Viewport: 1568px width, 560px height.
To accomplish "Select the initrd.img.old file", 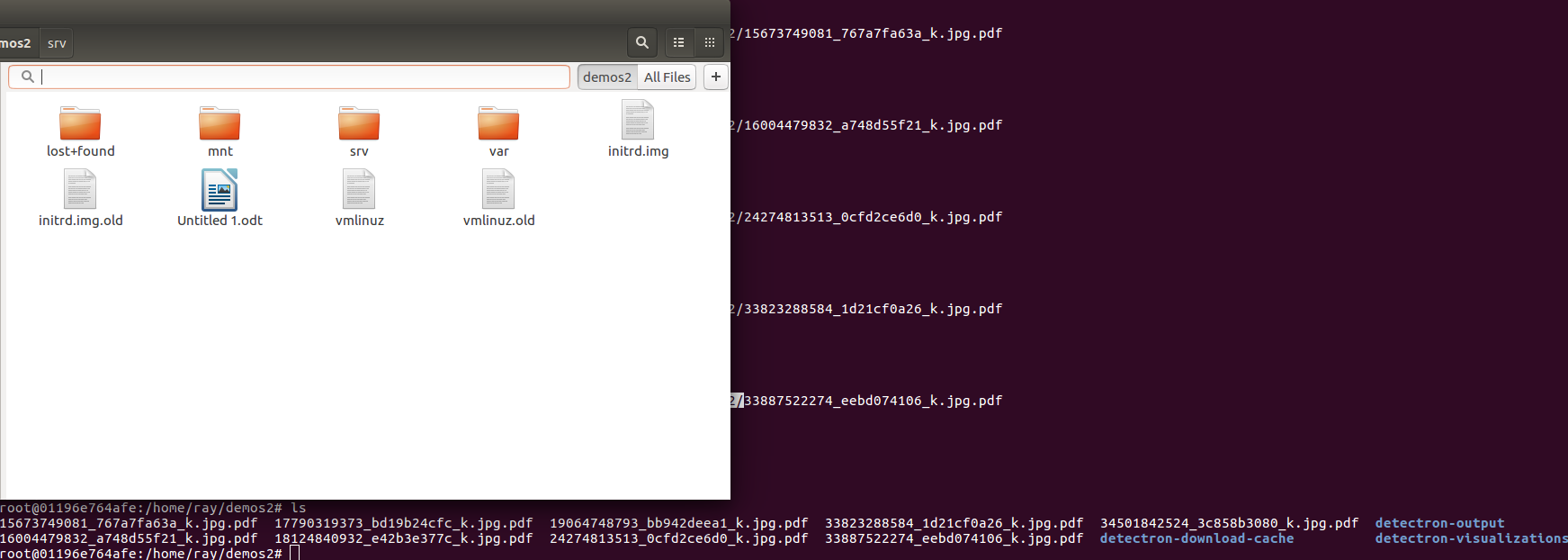I will (80, 199).
